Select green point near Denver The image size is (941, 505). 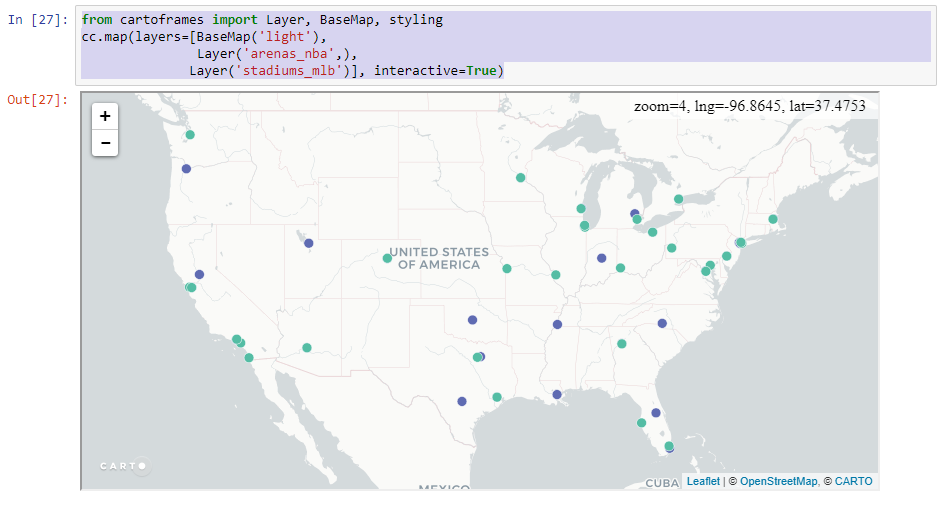pos(387,258)
